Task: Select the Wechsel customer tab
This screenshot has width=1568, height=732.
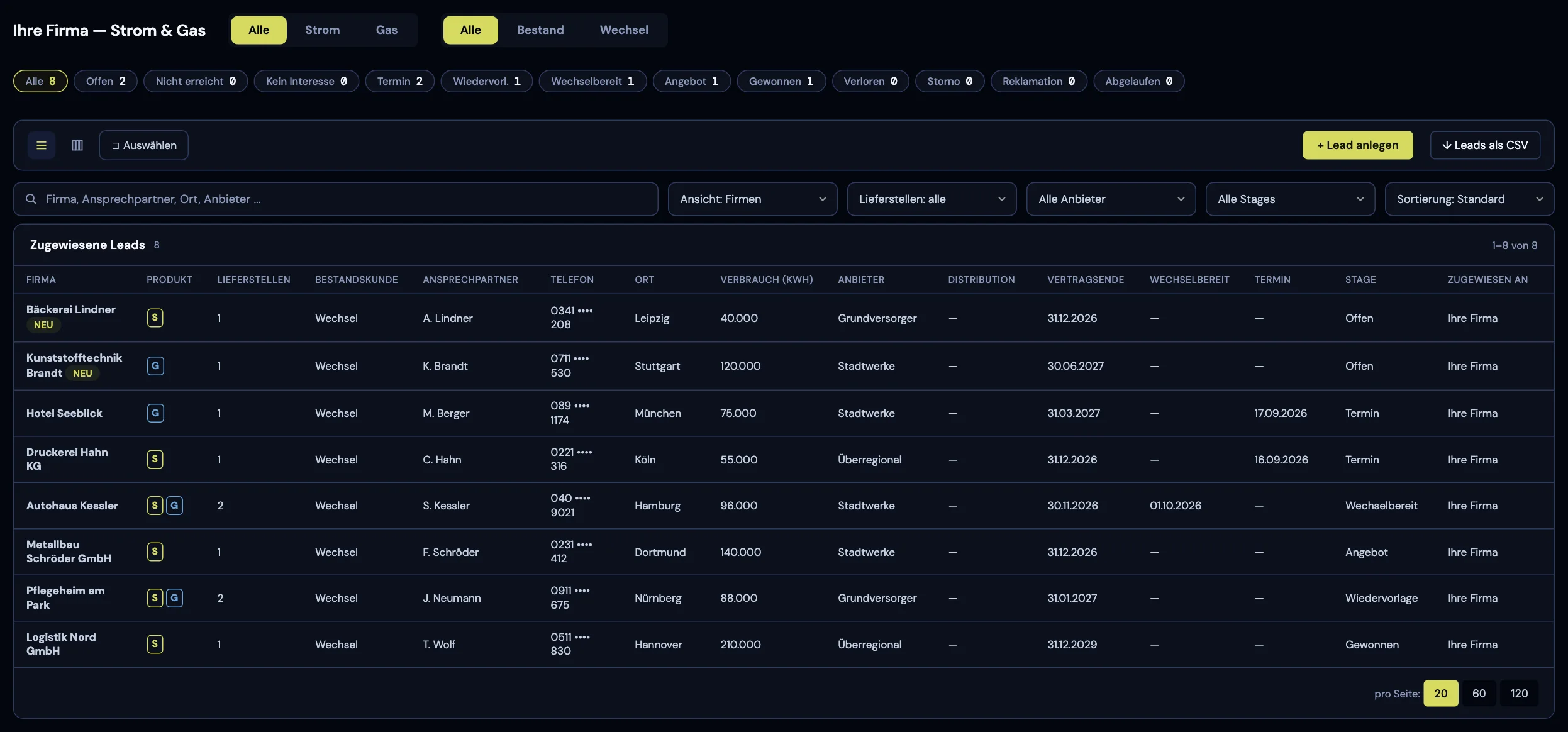Action: click(x=624, y=30)
